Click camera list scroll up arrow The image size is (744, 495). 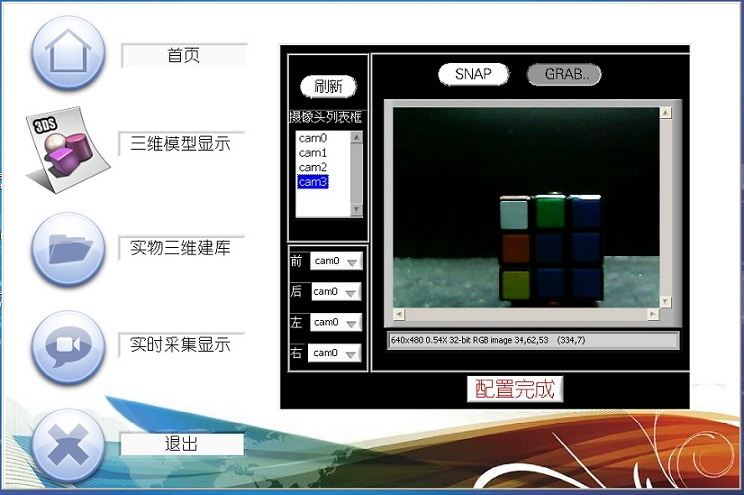coord(356,137)
